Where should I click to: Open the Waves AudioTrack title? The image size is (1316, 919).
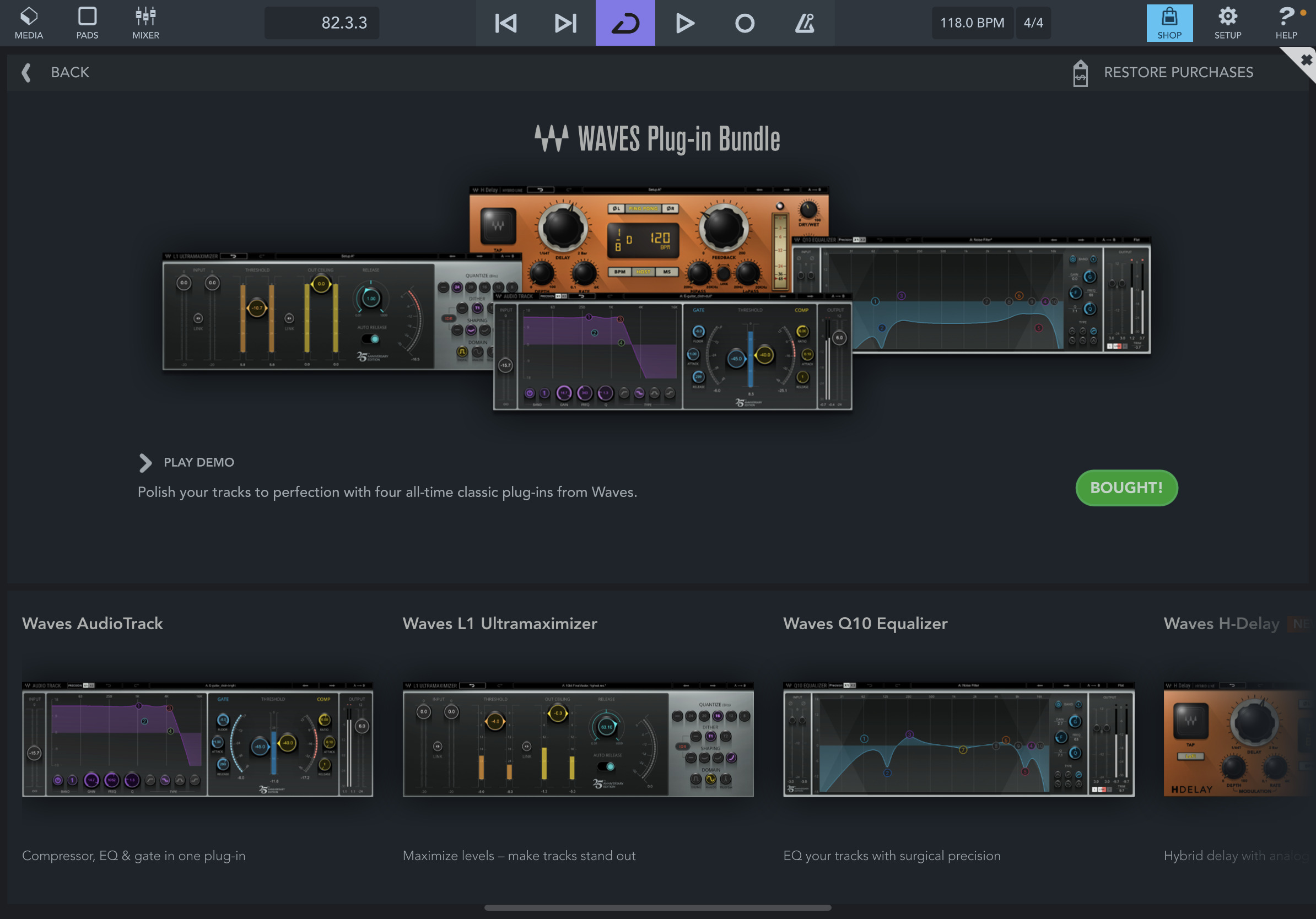[92, 623]
